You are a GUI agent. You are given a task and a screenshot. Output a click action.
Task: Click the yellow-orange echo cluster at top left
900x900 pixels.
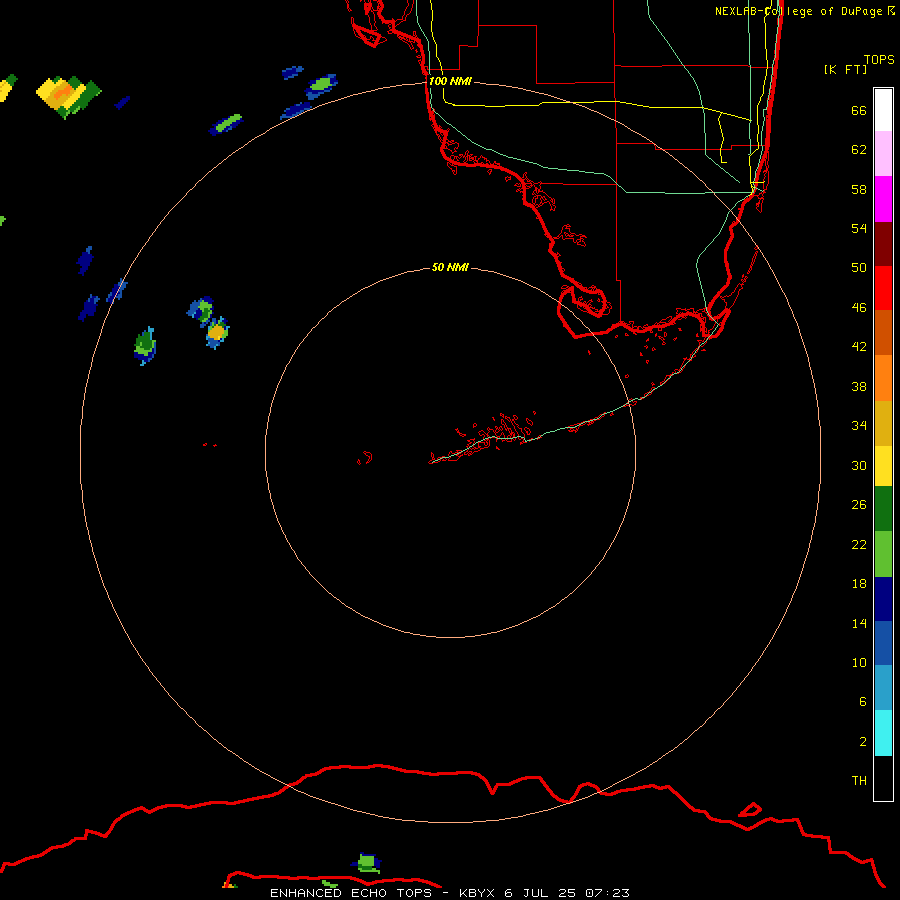point(68,96)
